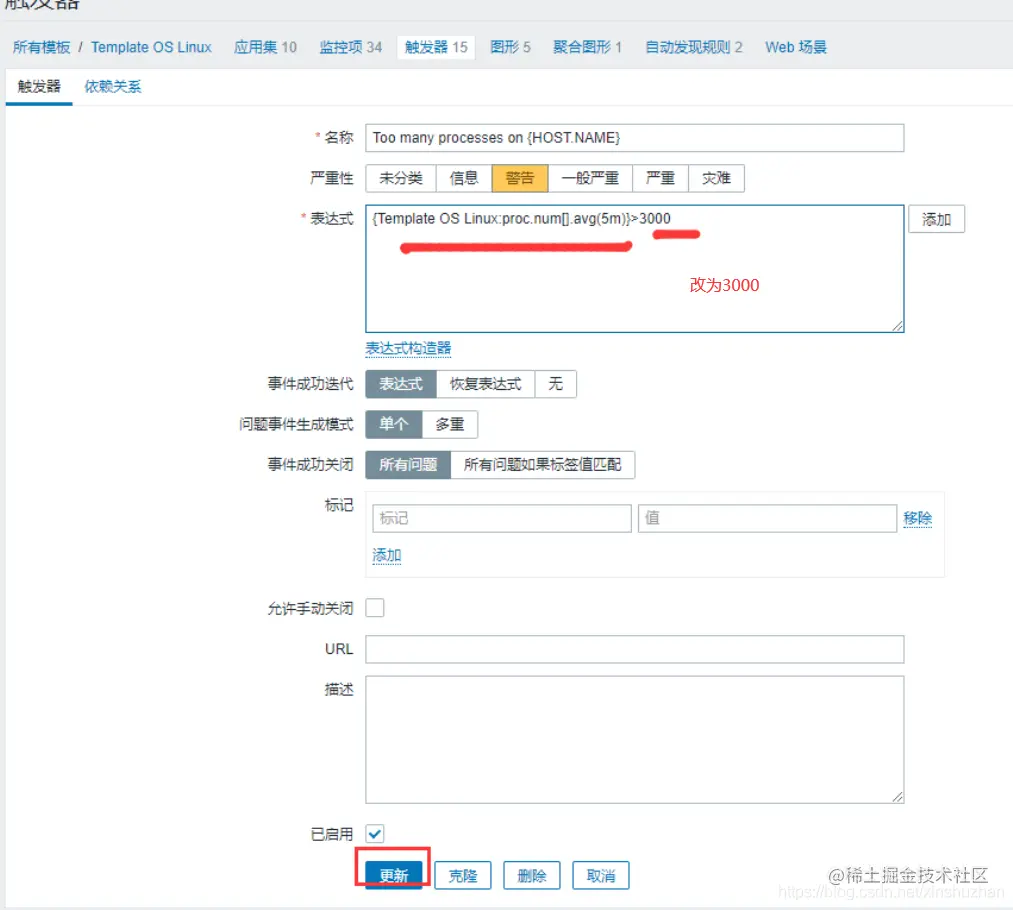1013x910 pixels.
Task: Set severity to 警告
Action: (x=520, y=178)
